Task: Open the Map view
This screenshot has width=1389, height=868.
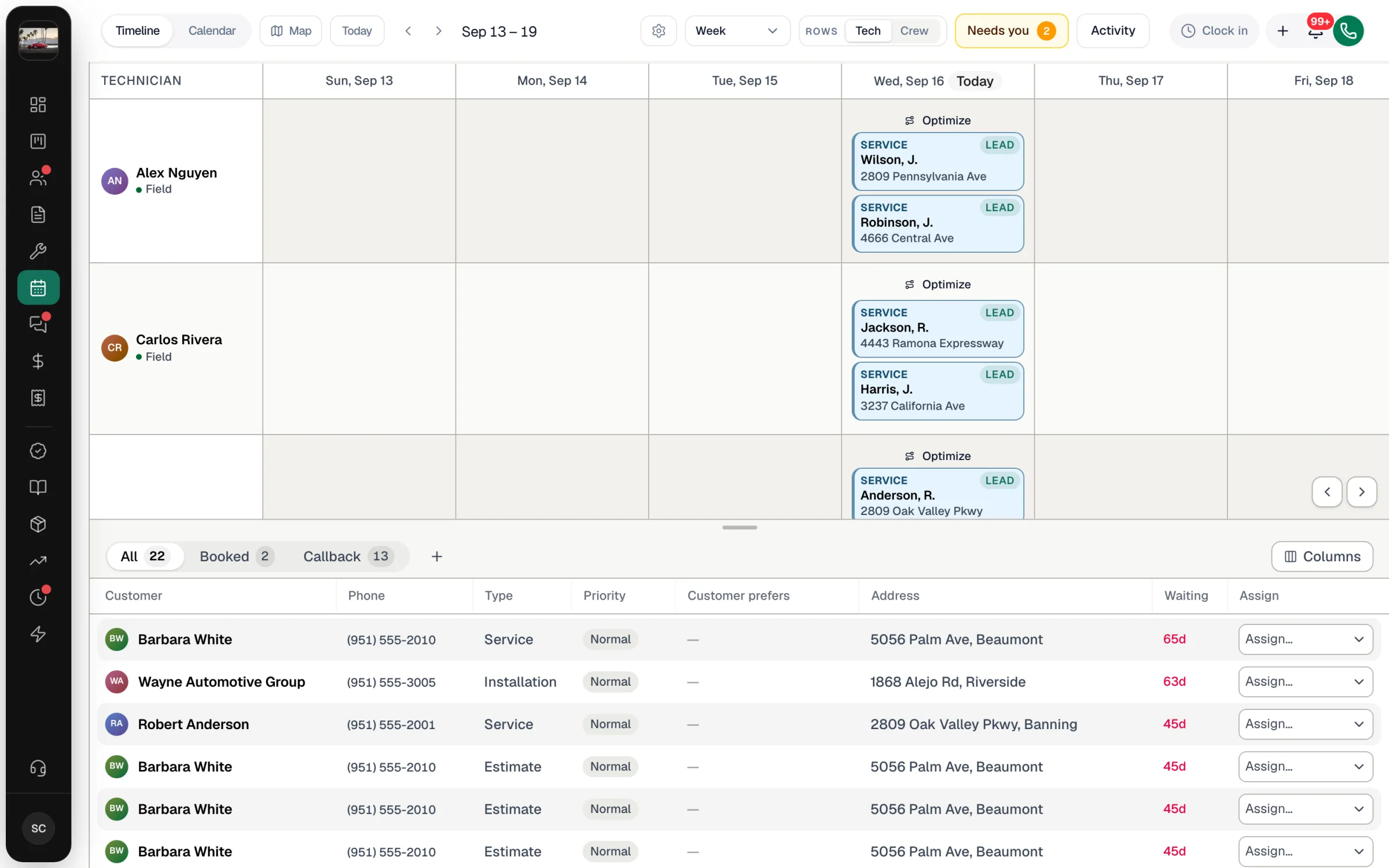Action: (x=291, y=31)
